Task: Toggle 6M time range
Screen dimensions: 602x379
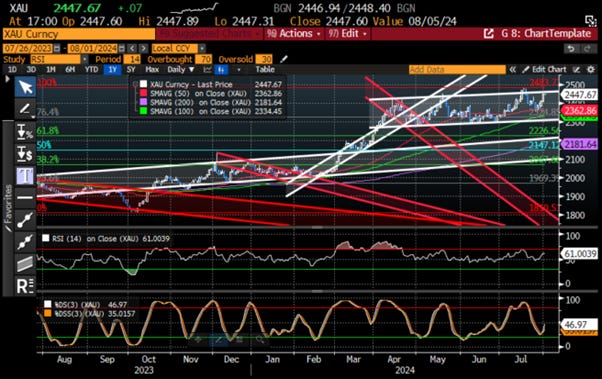Action: [70, 70]
